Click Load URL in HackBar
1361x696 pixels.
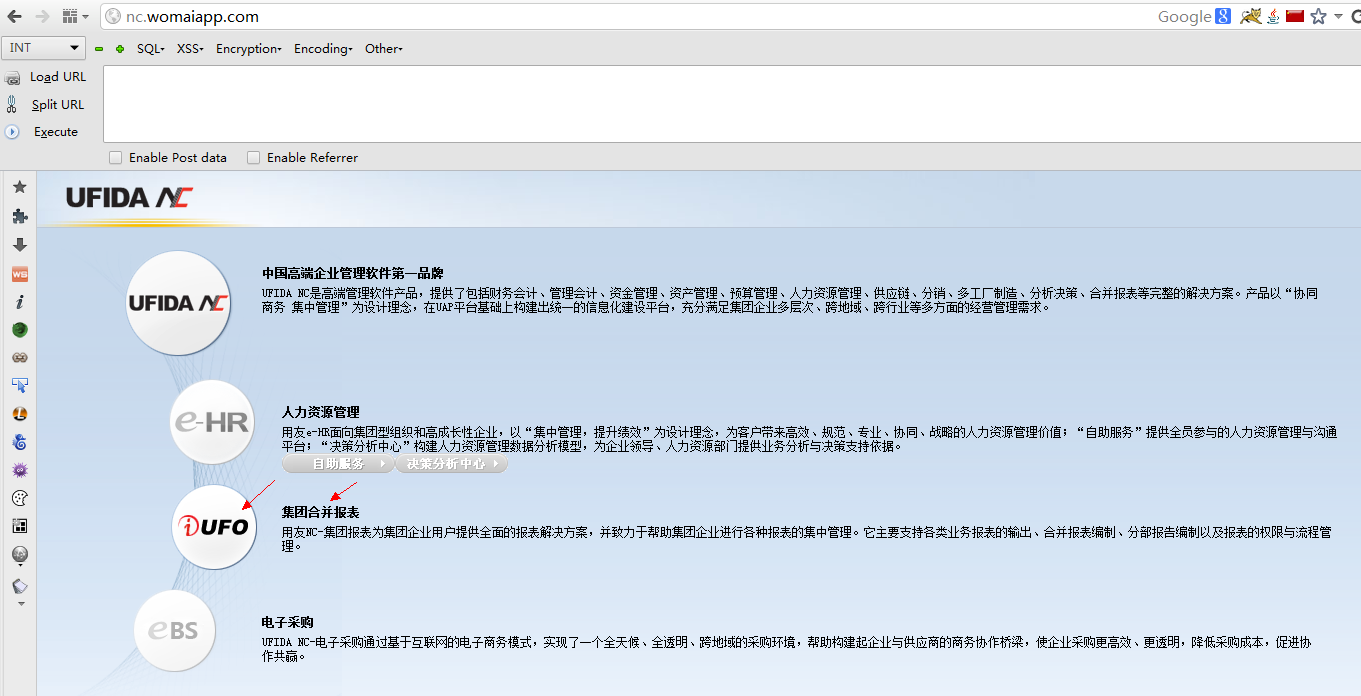click(58, 77)
